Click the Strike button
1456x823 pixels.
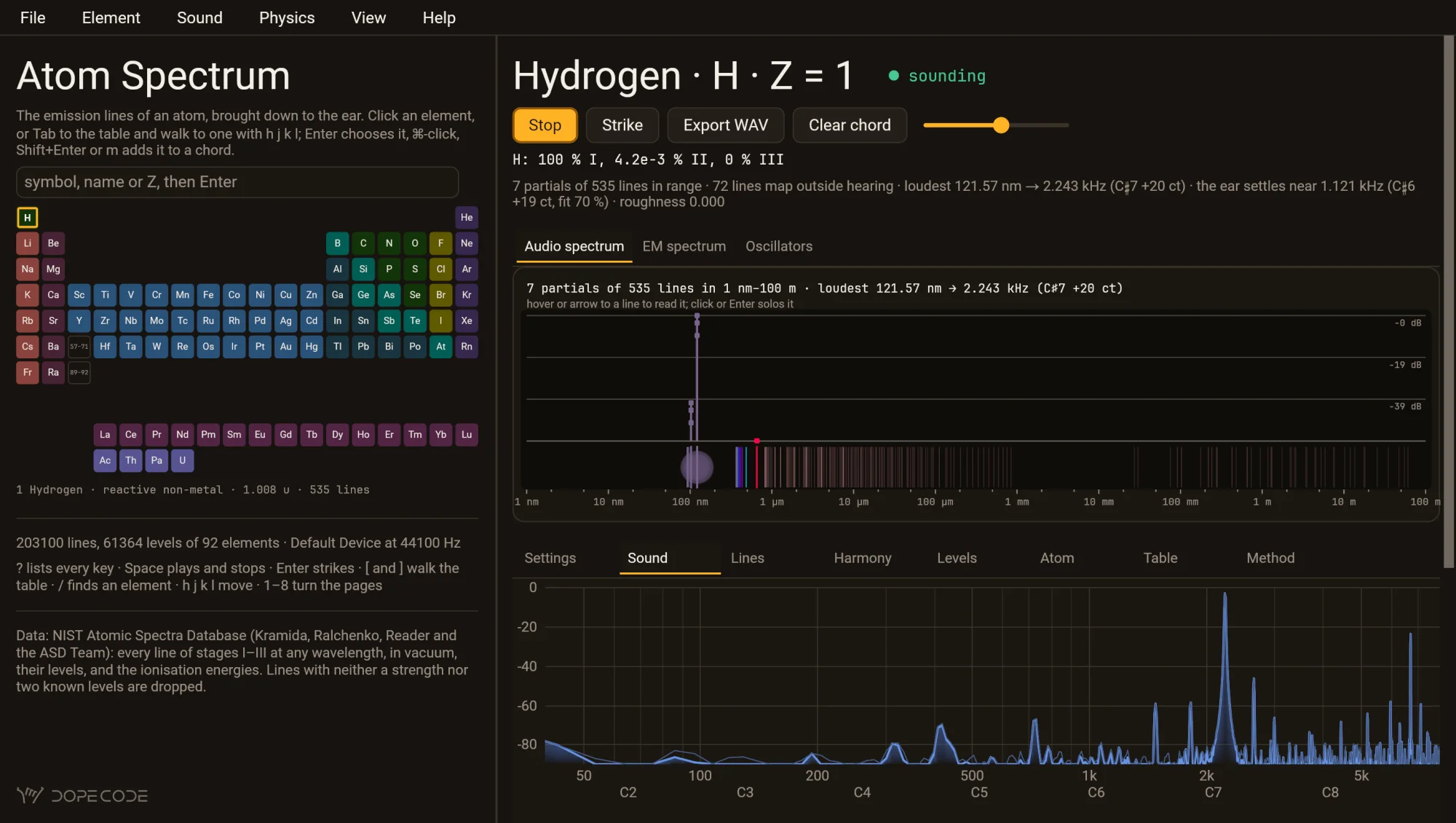(622, 125)
